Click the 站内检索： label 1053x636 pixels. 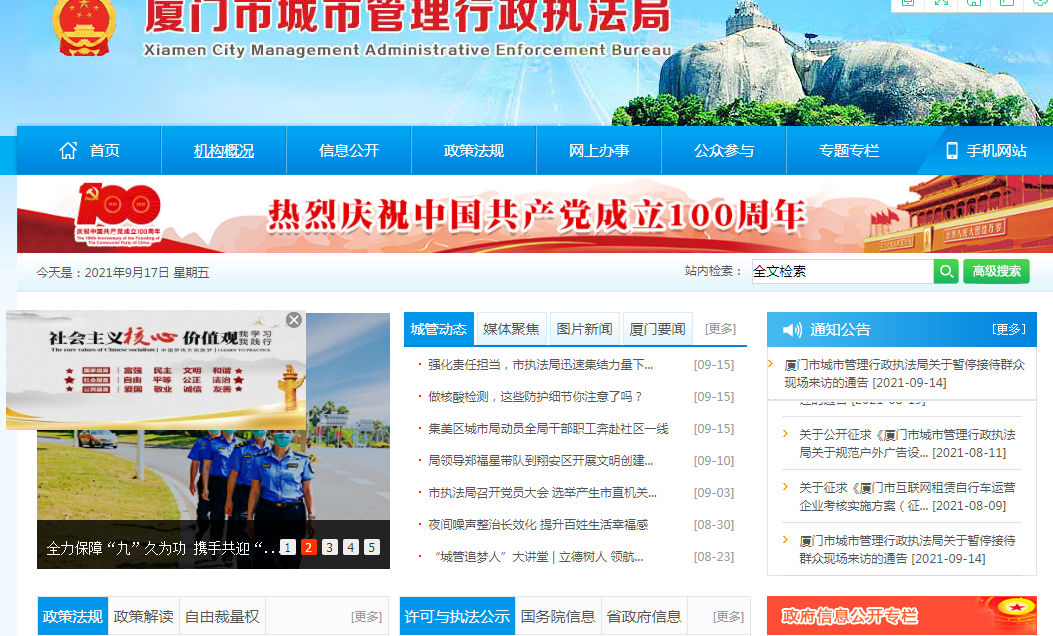point(713,271)
